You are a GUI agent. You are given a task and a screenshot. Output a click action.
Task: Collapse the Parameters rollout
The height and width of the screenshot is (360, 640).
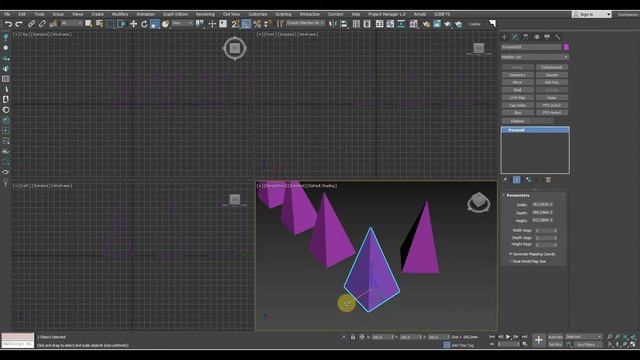518,196
